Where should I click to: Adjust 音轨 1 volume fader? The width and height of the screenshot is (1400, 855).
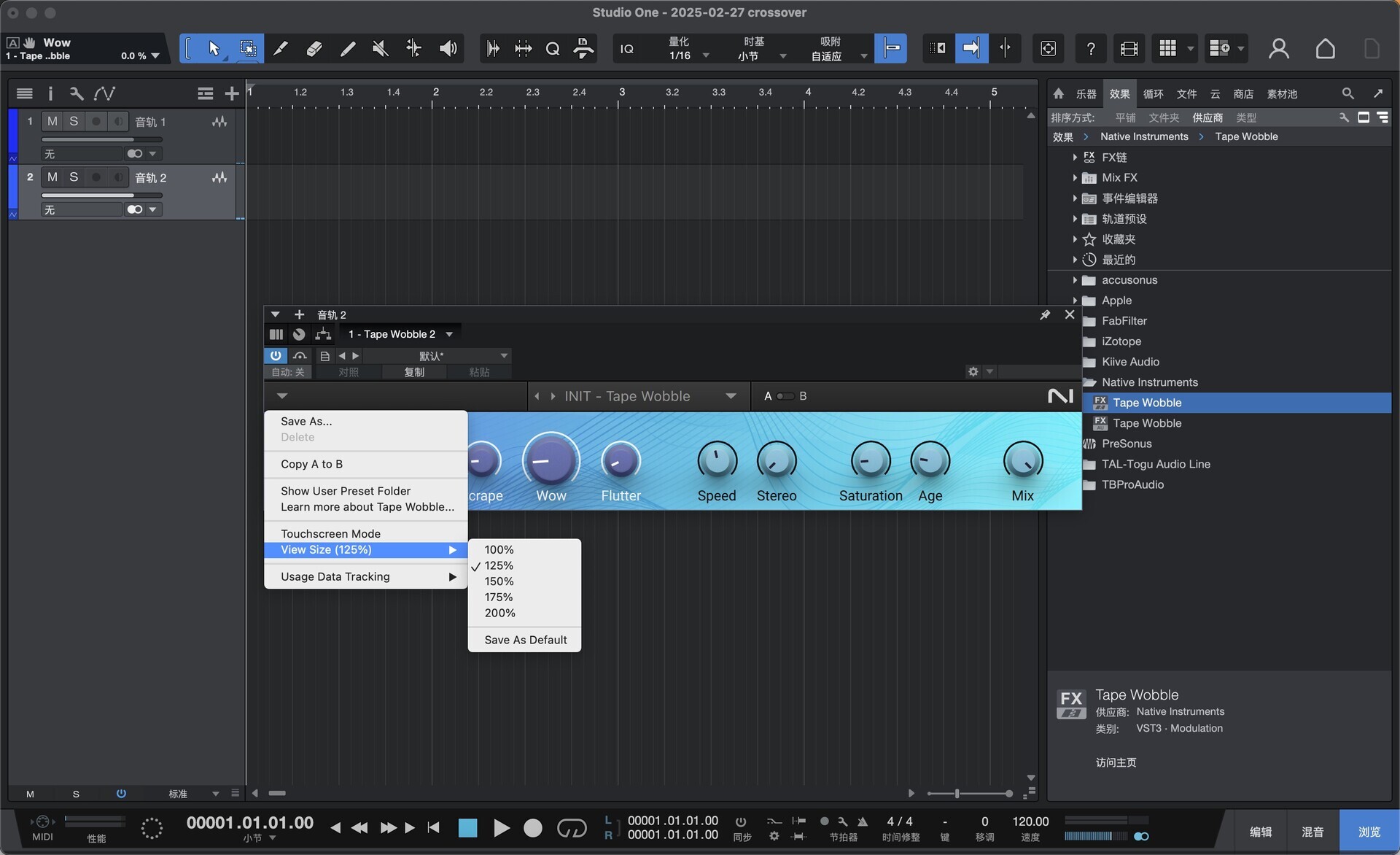[101, 139]
